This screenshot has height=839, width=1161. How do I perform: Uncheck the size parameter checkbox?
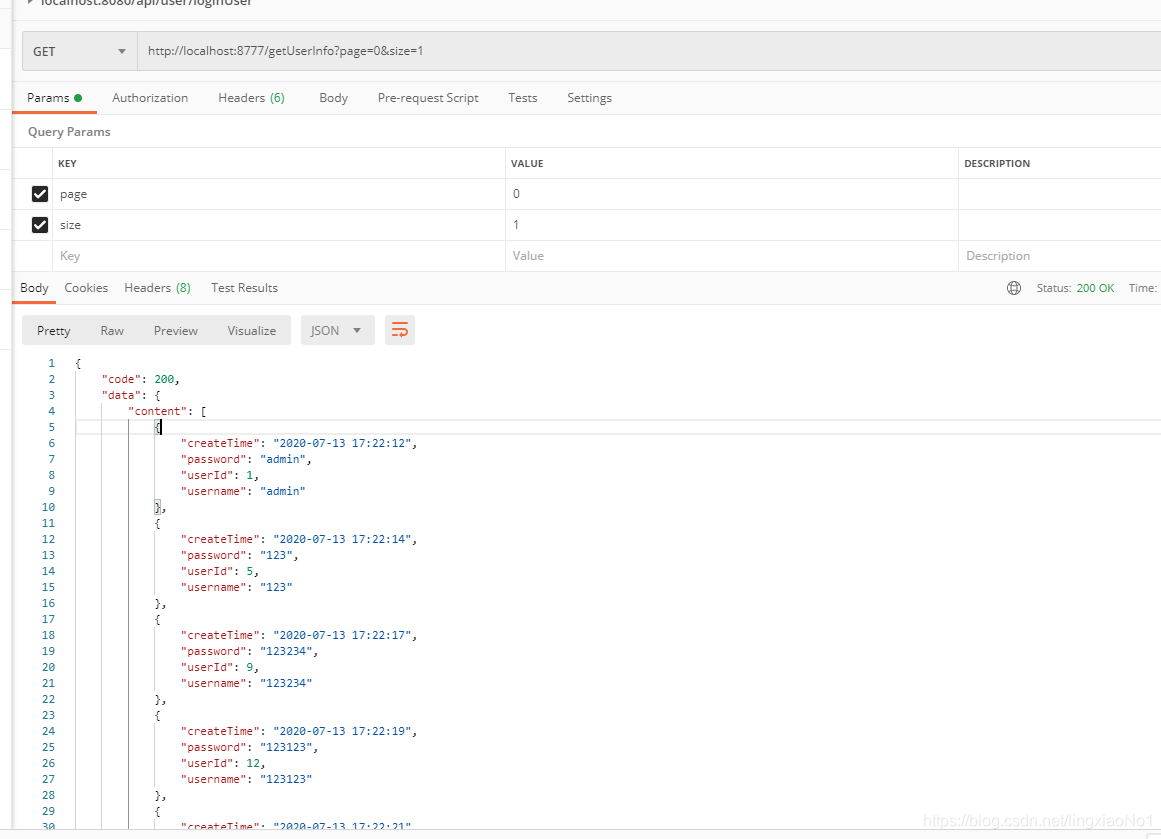pyautogui.click(x=40, y=225)
